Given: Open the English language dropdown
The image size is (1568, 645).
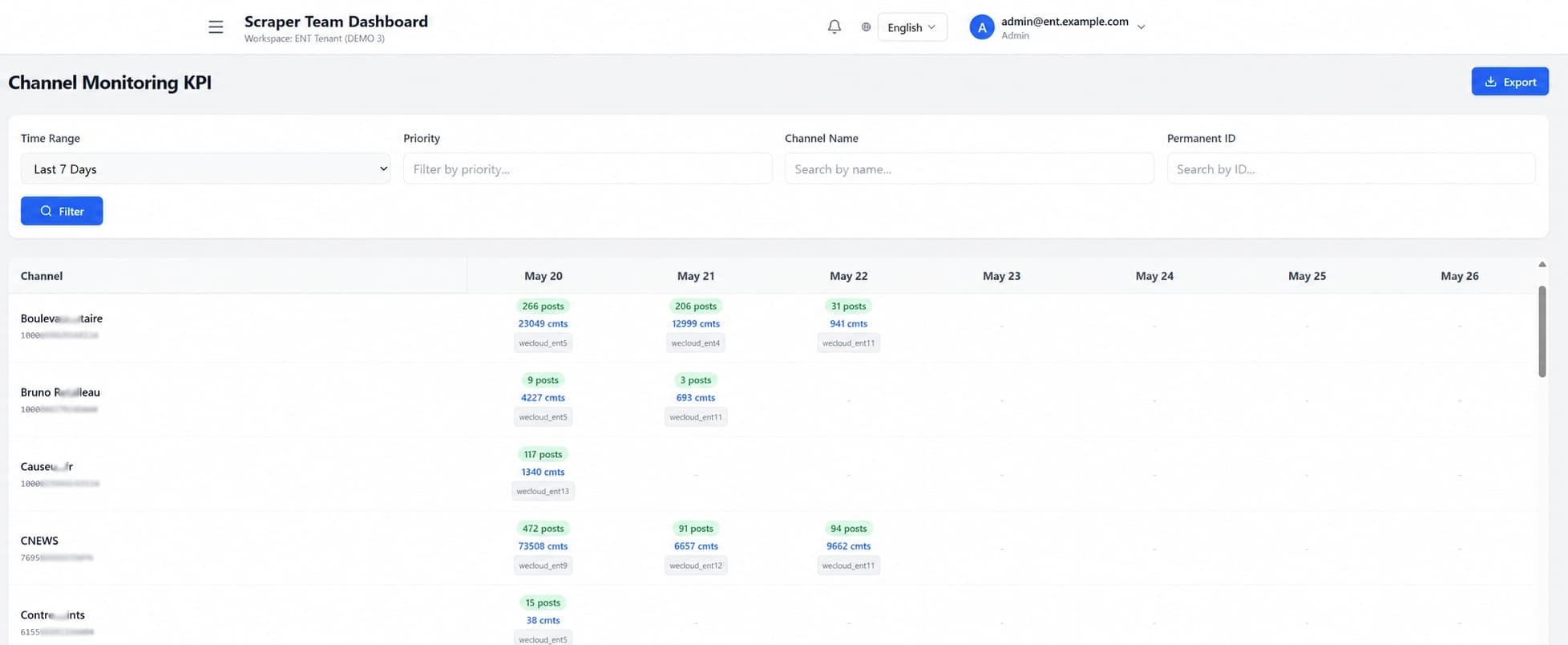Looking at the screenshot, I should (912, 27).
